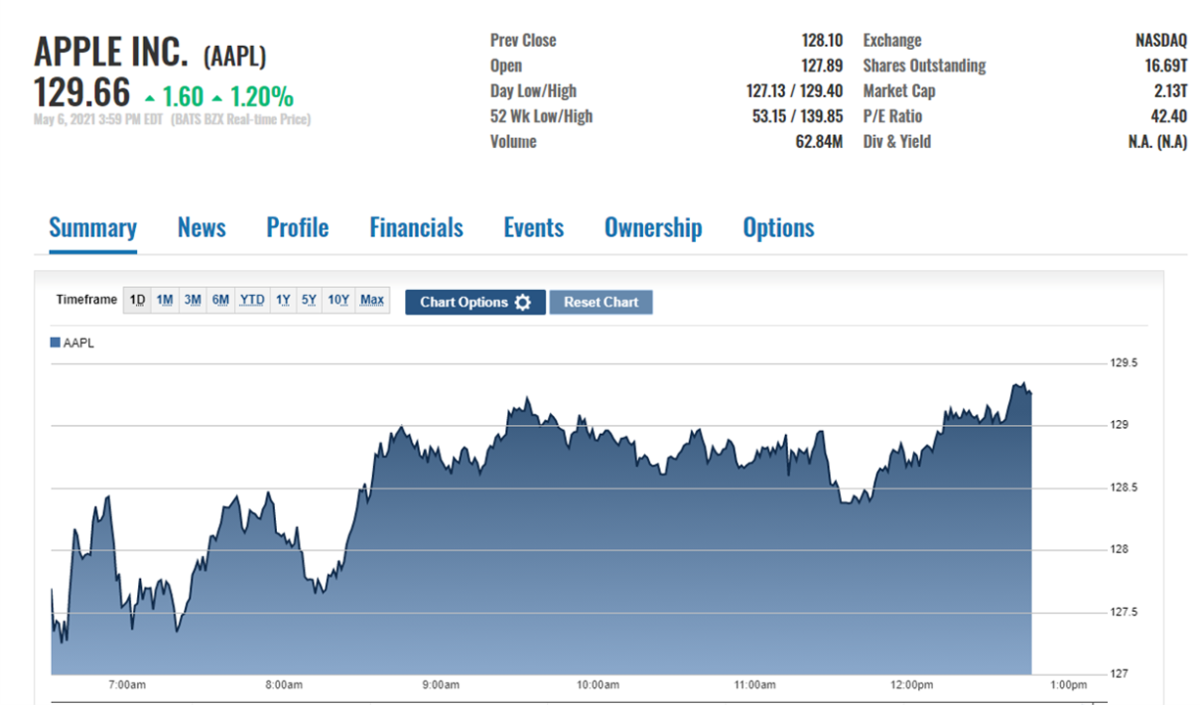Viewport: 1200px width, 705px height.
Task: Click the 42.40 P/E ratio value
Action: (1167, 116)
